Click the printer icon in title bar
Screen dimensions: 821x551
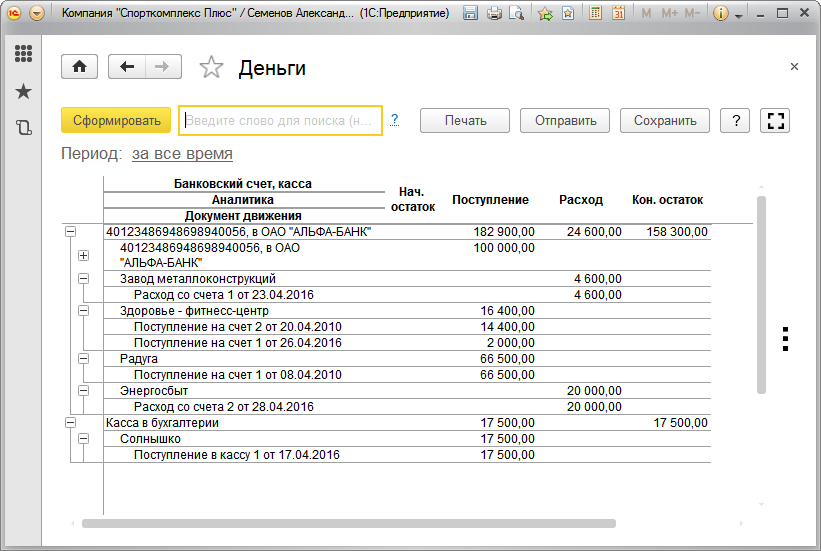click(494, 14)
